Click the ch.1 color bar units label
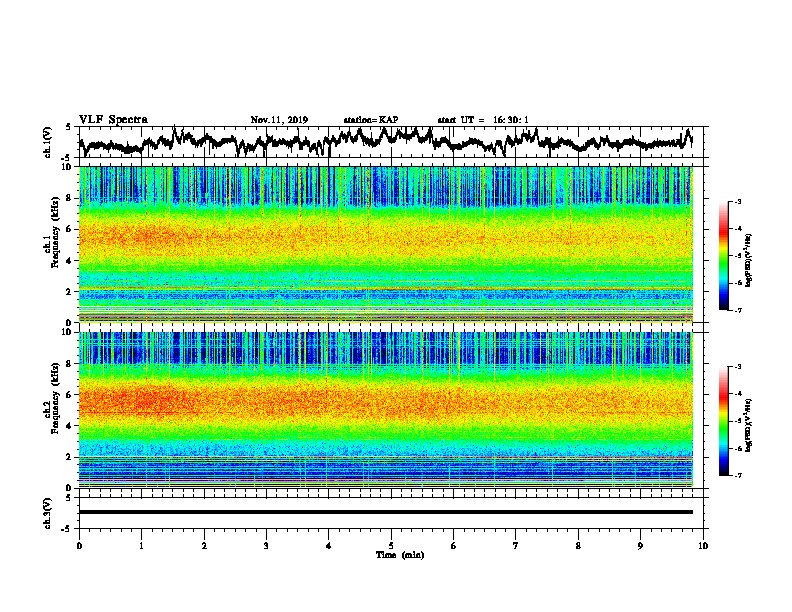Image resolution: width=792 pixels, height=612 pixels. pos(749,260)
